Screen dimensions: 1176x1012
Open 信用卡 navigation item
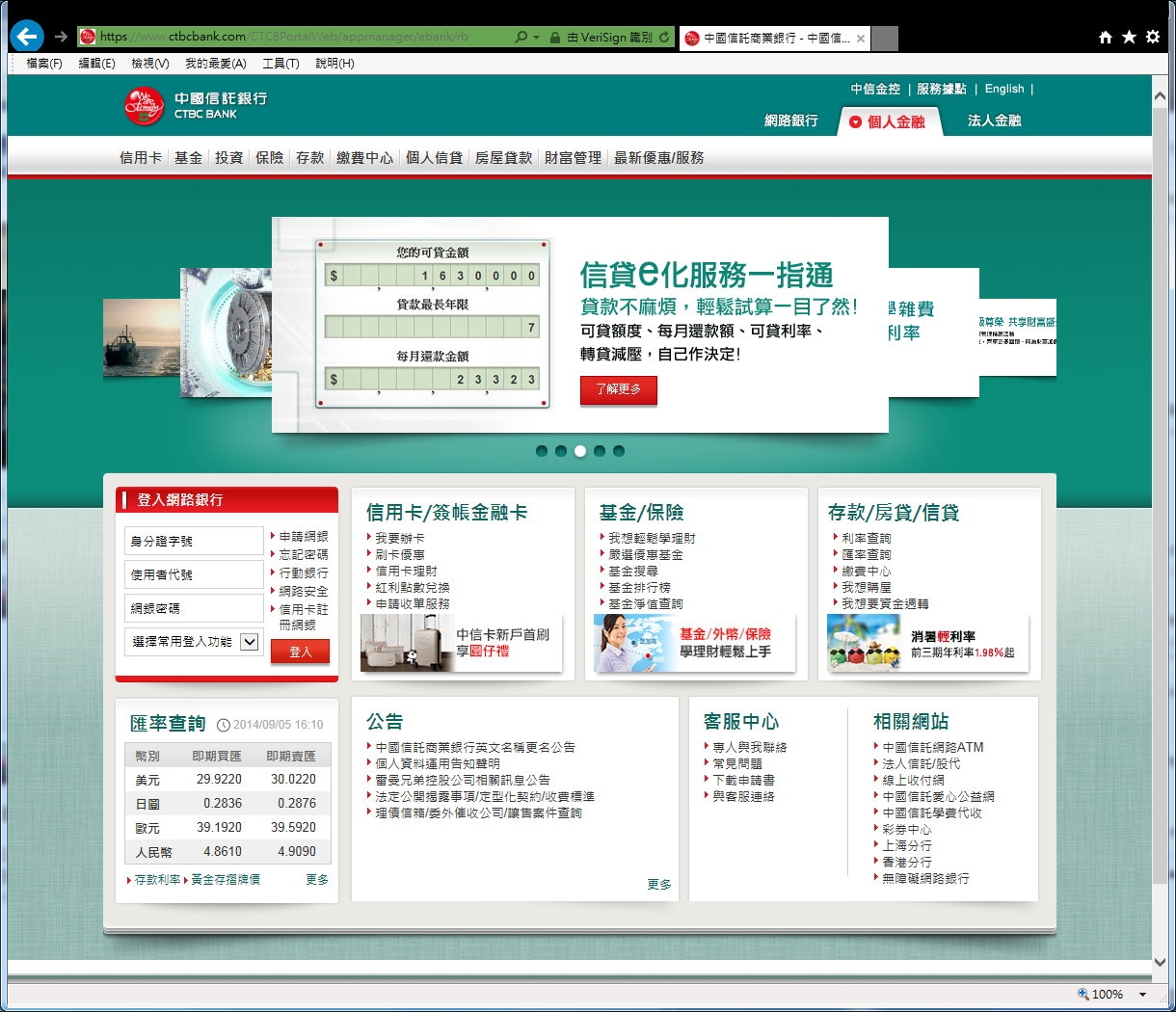click(x=141, y=157)
